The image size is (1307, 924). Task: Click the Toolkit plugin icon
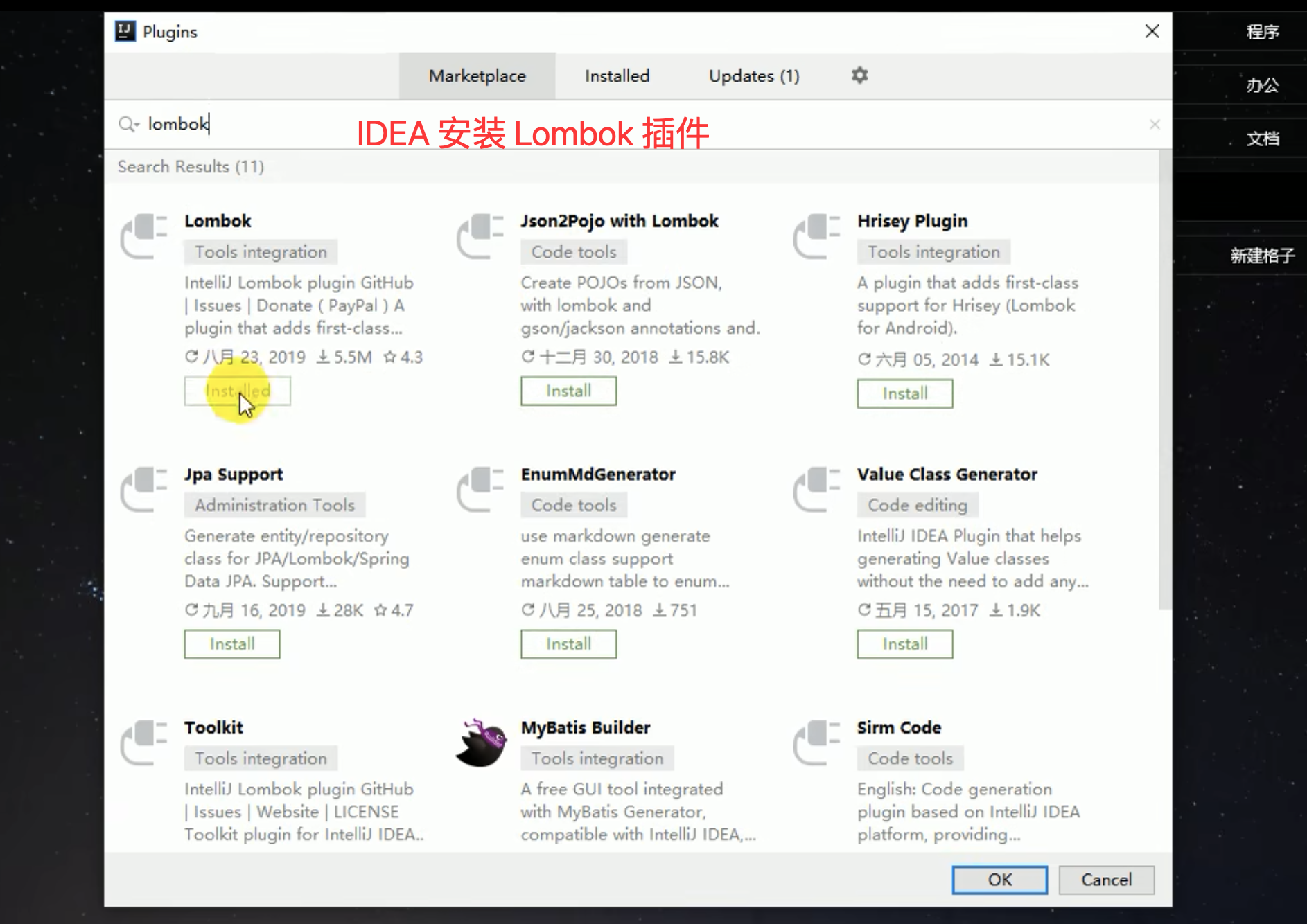[144, 743]
